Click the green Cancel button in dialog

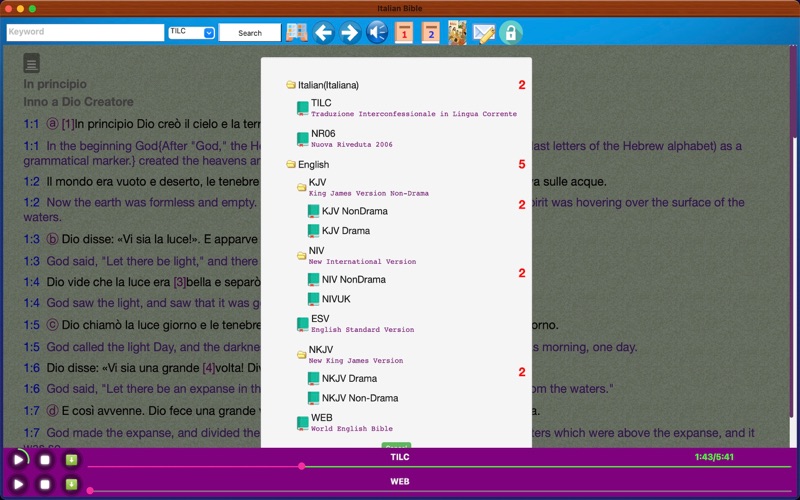[396, 445]
